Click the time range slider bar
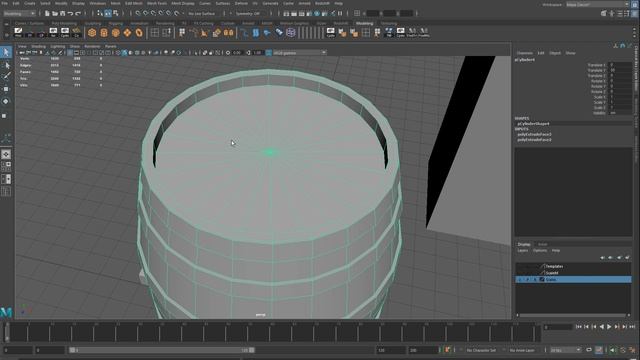This screenshot has width=640, height=360. coord(162,350)
